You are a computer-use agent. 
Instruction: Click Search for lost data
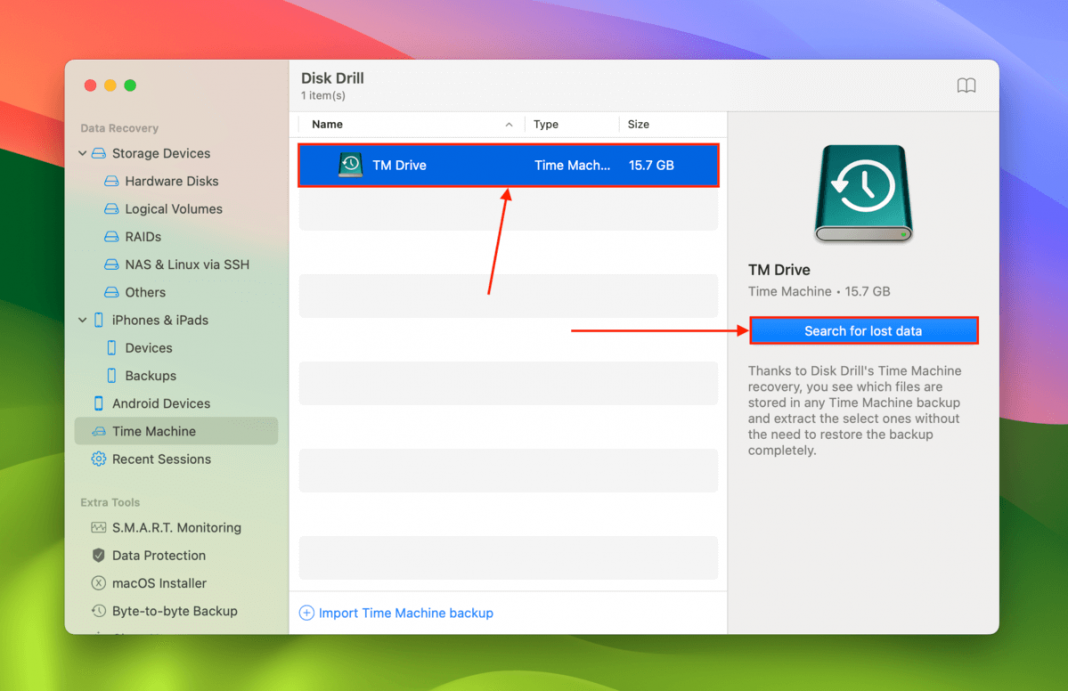click(863, 330)
